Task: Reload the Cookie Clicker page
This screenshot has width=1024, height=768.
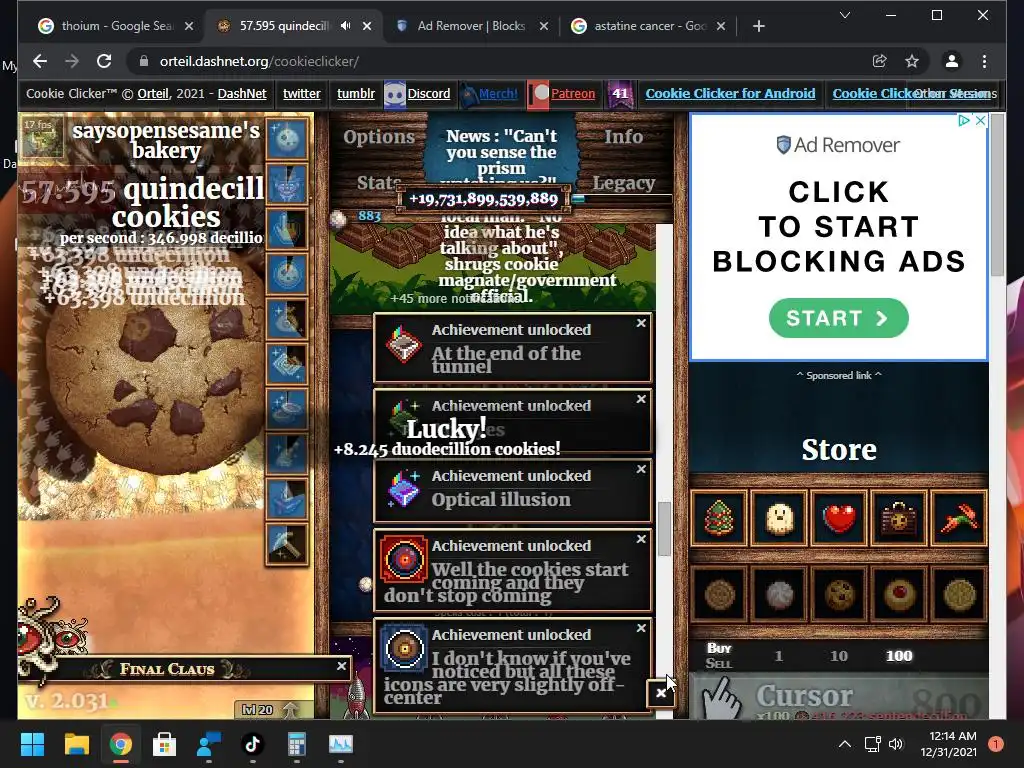Action: click(x=104, y=61)
